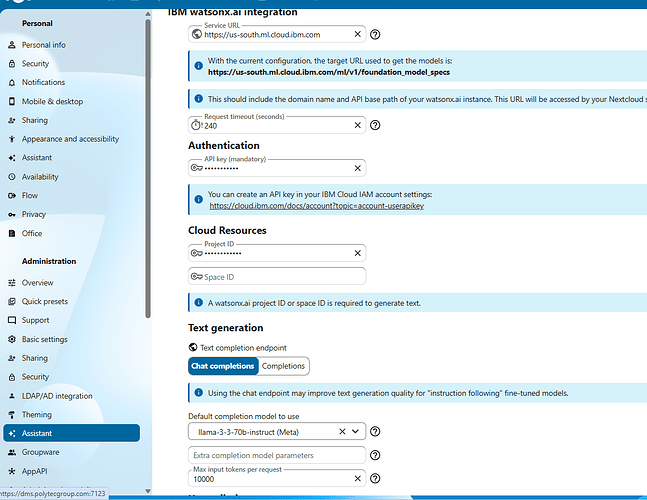This screenshot has width=647, height=500.
Task: Open the default completion model dropdown arrow
Action: point(356,431)
